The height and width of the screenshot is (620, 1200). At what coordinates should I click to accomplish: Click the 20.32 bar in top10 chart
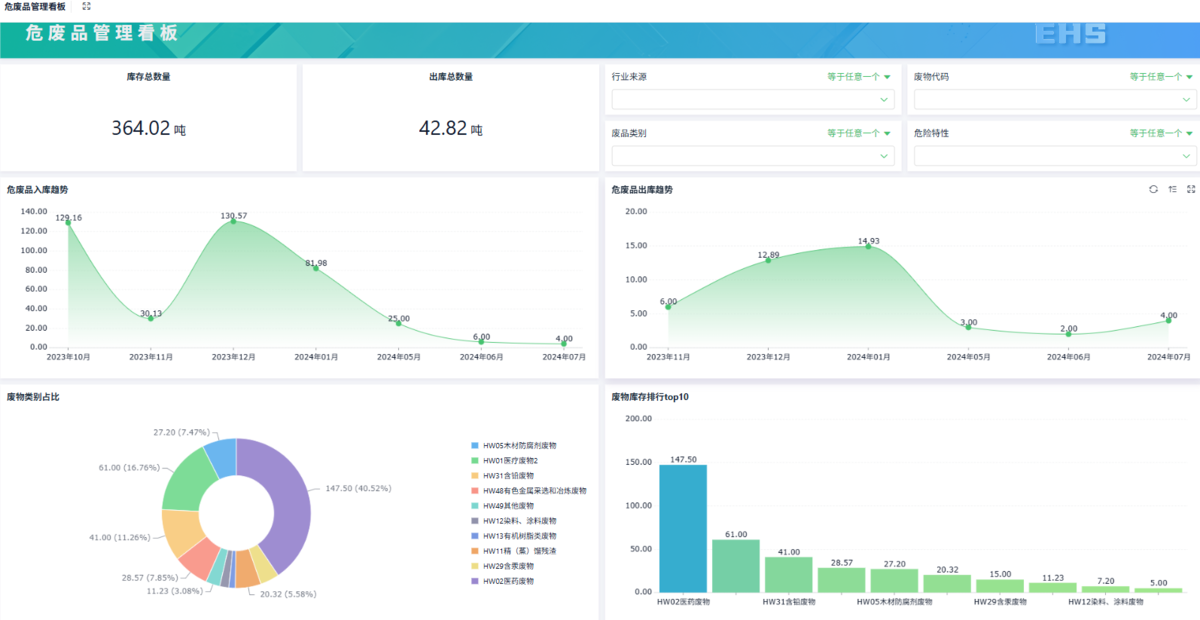click(947, 583)
